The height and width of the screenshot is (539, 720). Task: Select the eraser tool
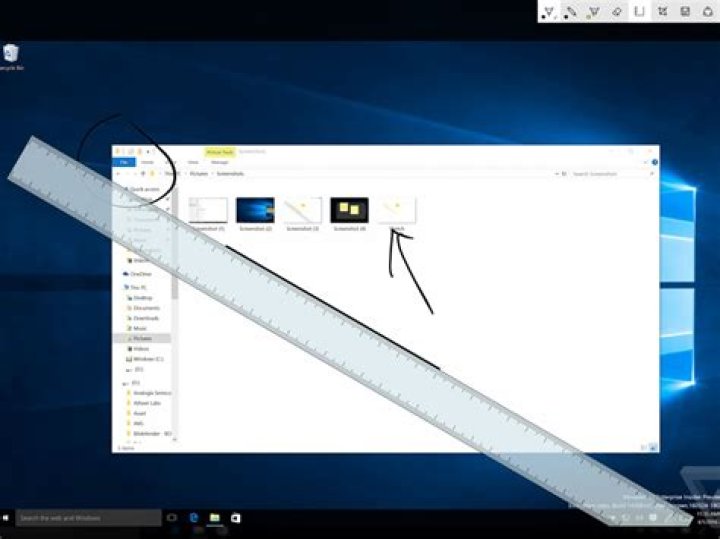coord(617,12)
